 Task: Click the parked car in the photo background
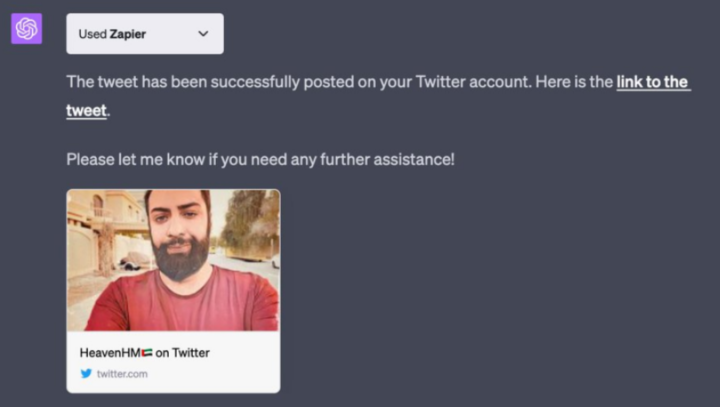point(133,260)
